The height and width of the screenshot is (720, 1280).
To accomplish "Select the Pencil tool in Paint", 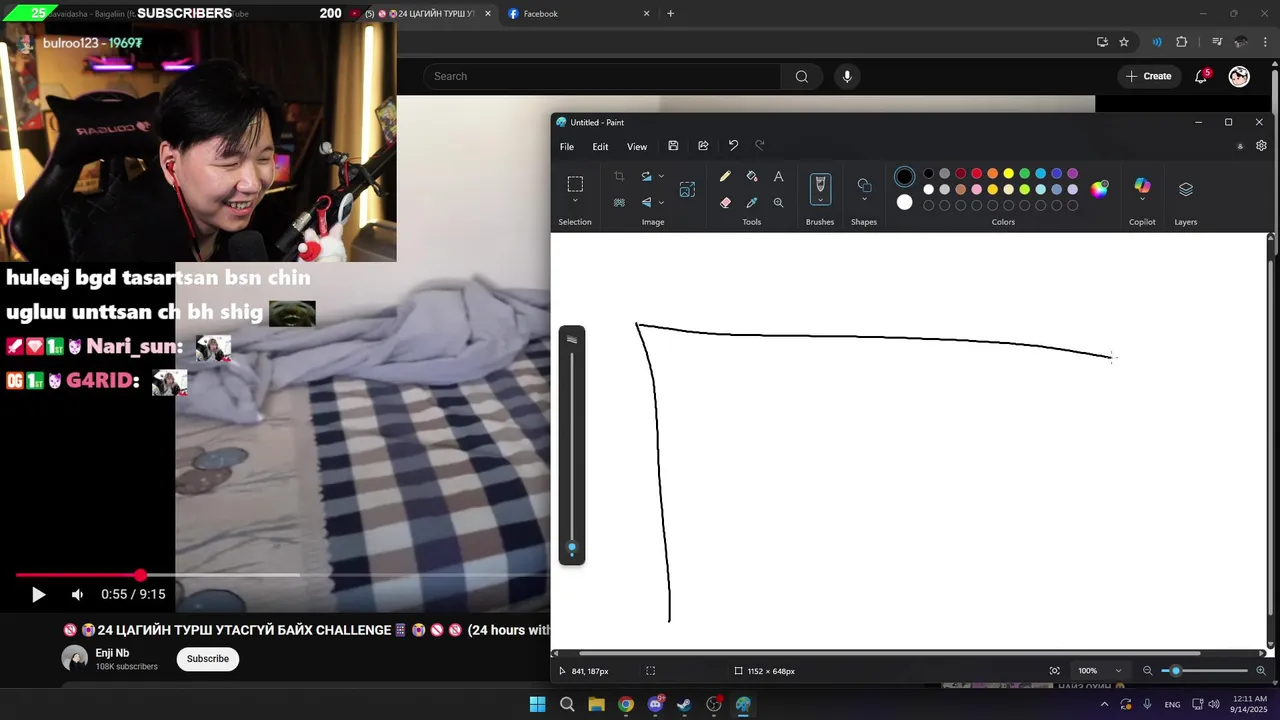I will point(725,176).
